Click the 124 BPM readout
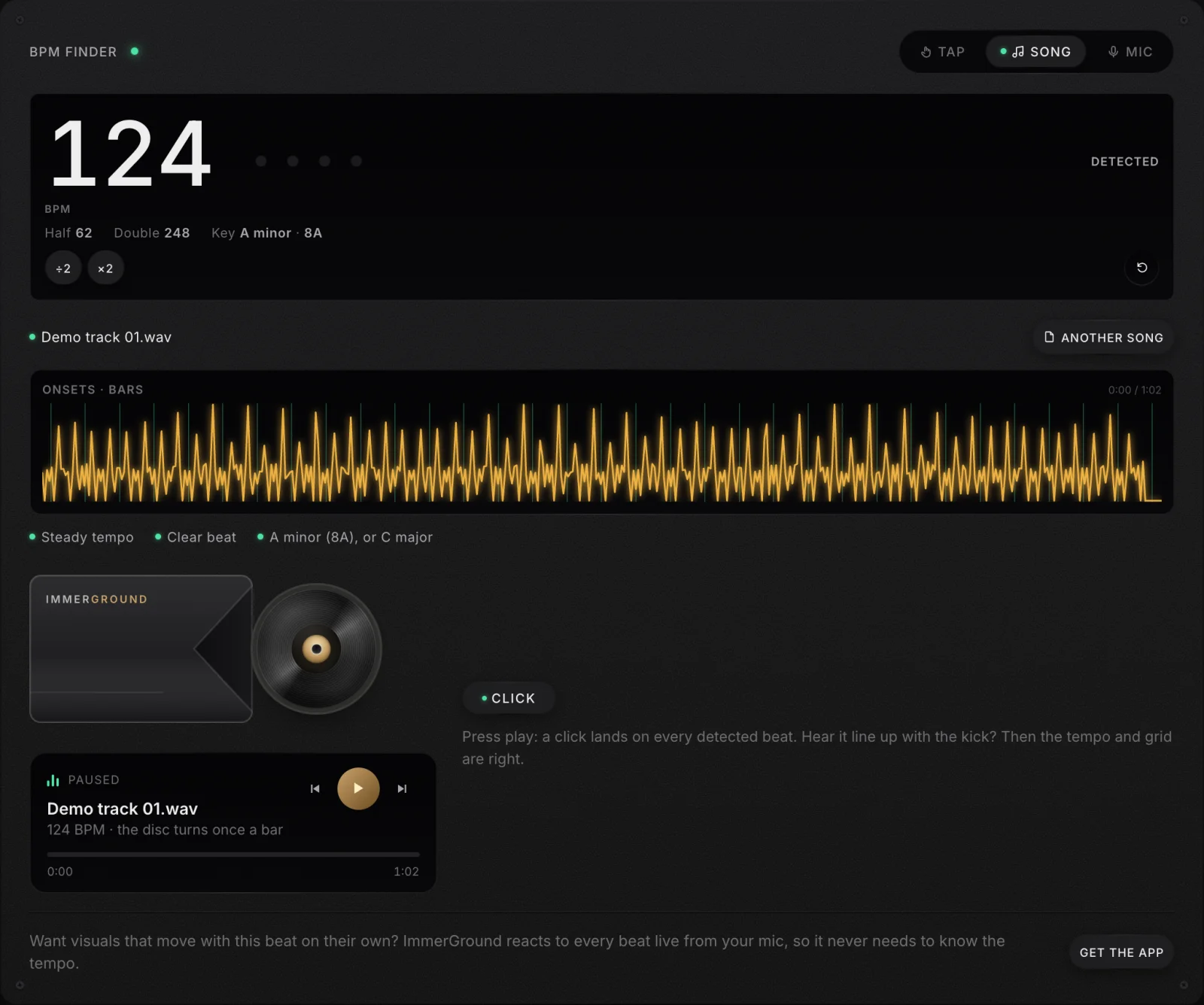1204x1005 pixels. pos(130,154)
